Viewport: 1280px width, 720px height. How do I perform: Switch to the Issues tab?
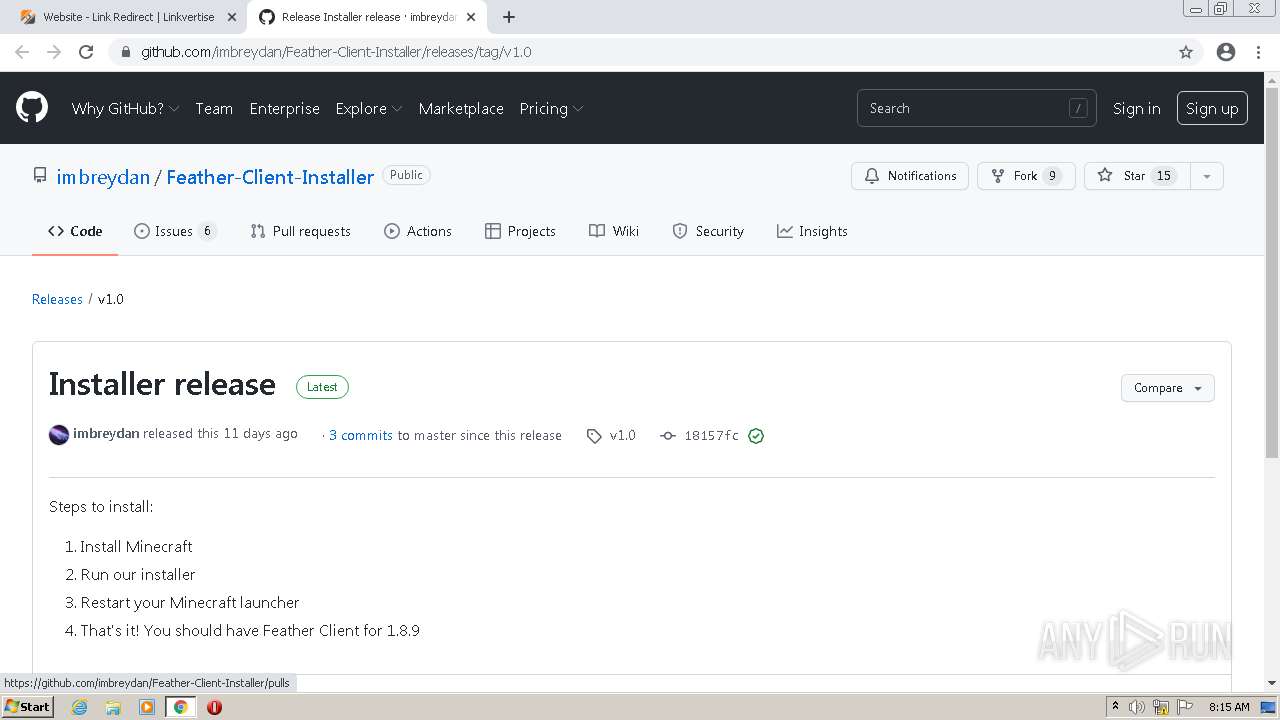coord(174,231)
